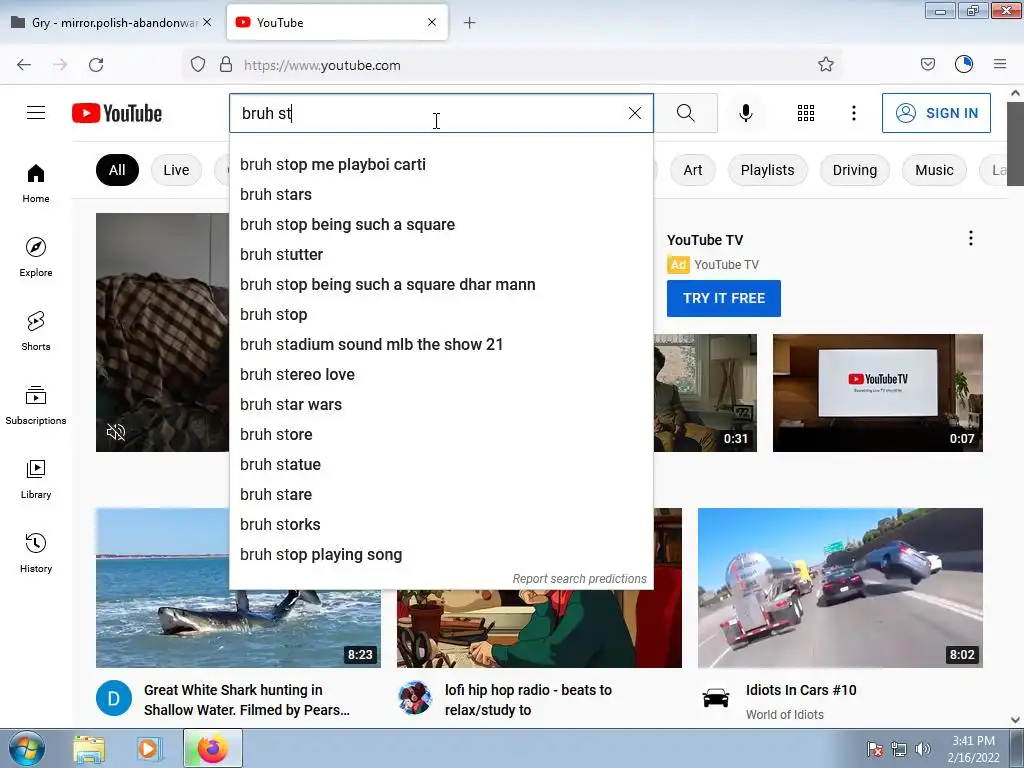Choose 'bruh stadium sound mlb the show 21'
This screenshot has height=768, width=1024.
[441, 345]
